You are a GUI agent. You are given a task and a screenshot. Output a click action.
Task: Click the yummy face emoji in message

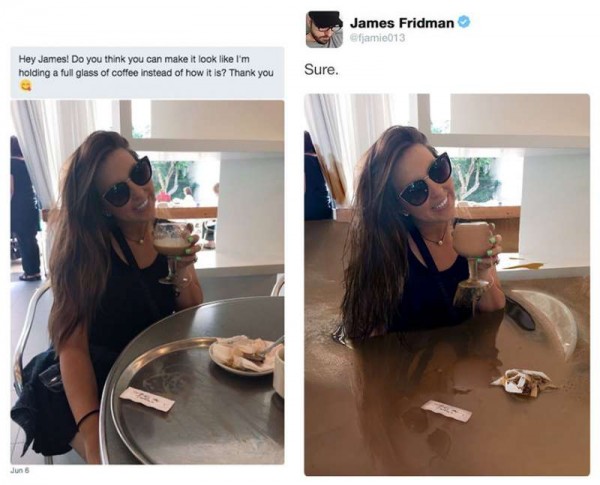pos(25,87)
